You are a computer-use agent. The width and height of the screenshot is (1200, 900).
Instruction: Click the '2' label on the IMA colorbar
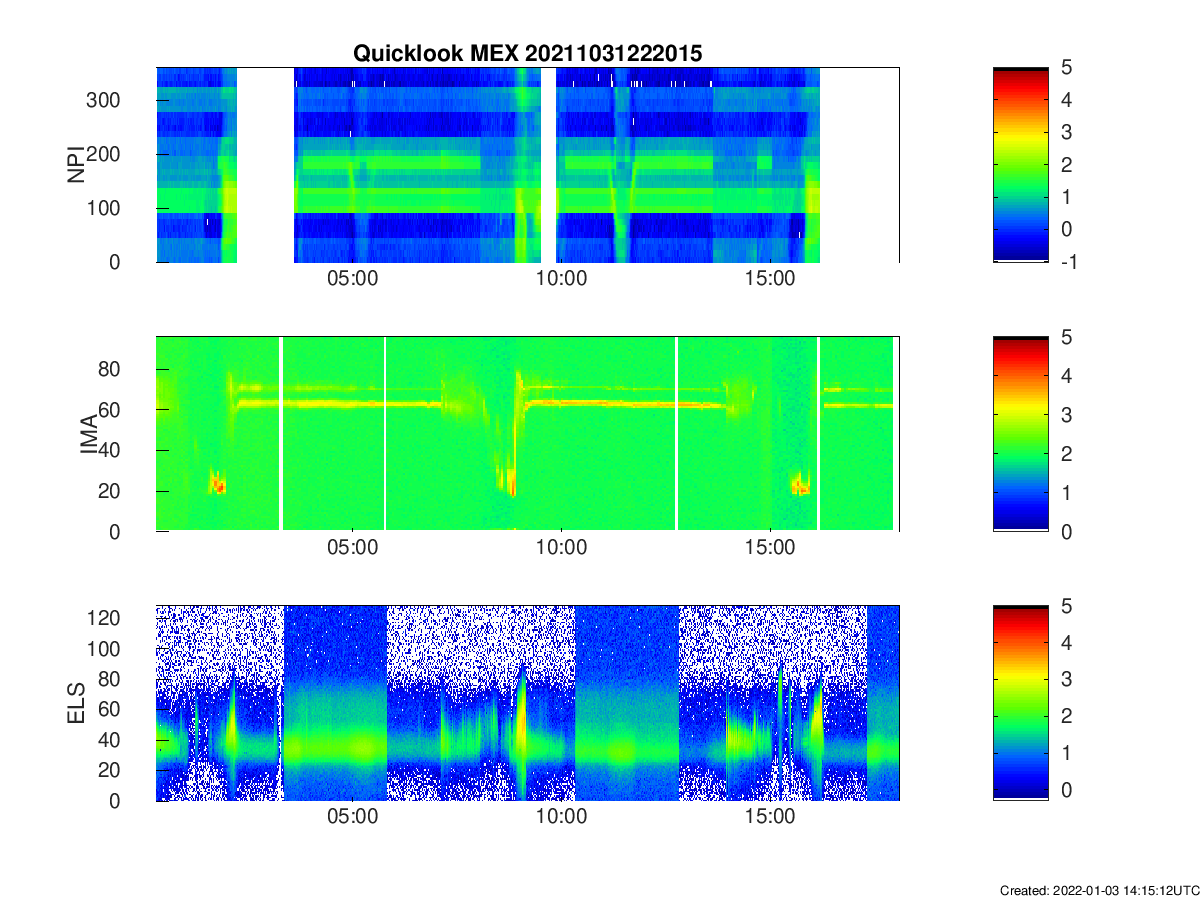(x=1066, y=453)
